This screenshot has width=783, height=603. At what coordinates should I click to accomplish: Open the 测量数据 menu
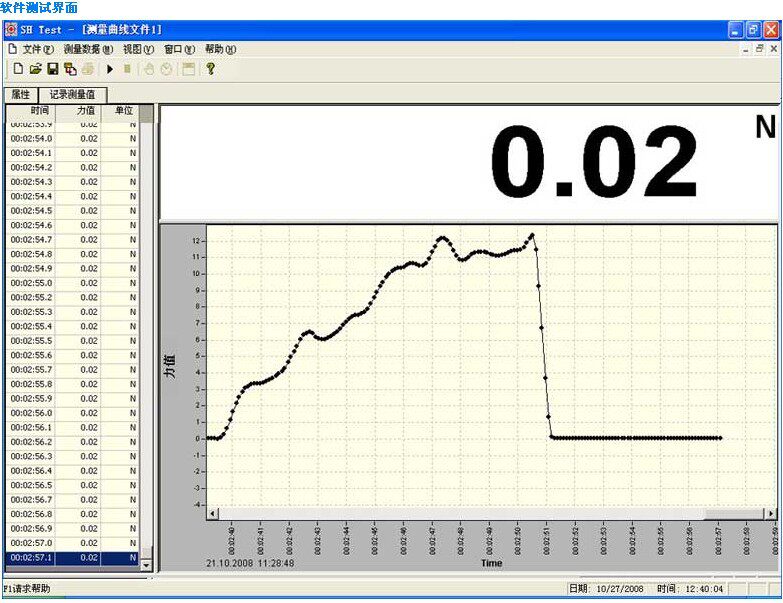coord(88,49)
